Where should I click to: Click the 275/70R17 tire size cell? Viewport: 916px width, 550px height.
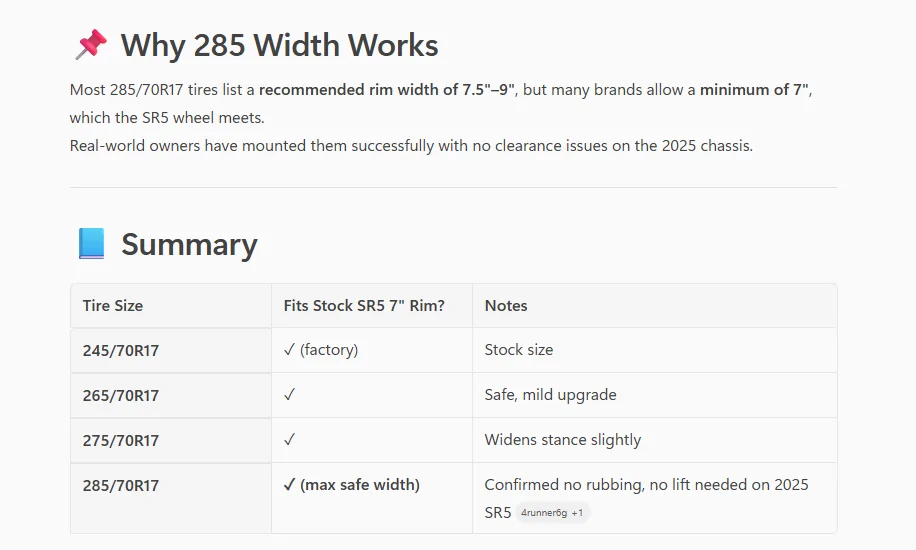coord(121,440)
